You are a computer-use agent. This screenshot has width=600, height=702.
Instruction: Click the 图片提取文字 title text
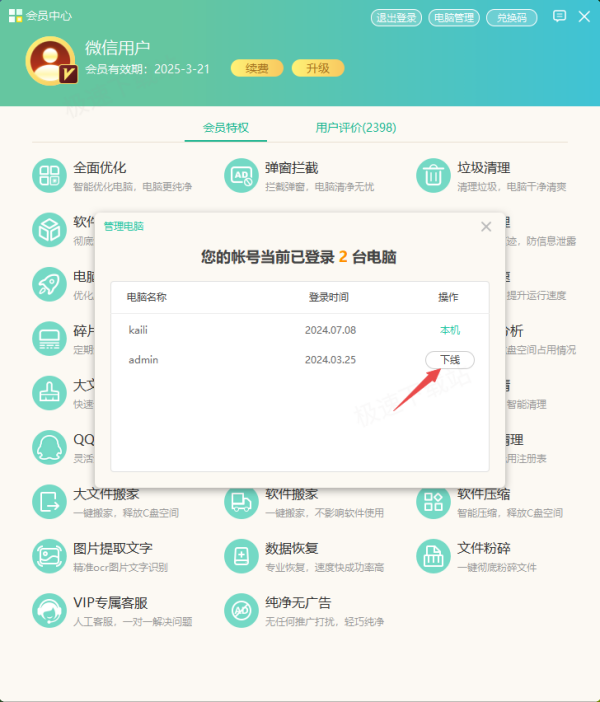coord(113,548)
